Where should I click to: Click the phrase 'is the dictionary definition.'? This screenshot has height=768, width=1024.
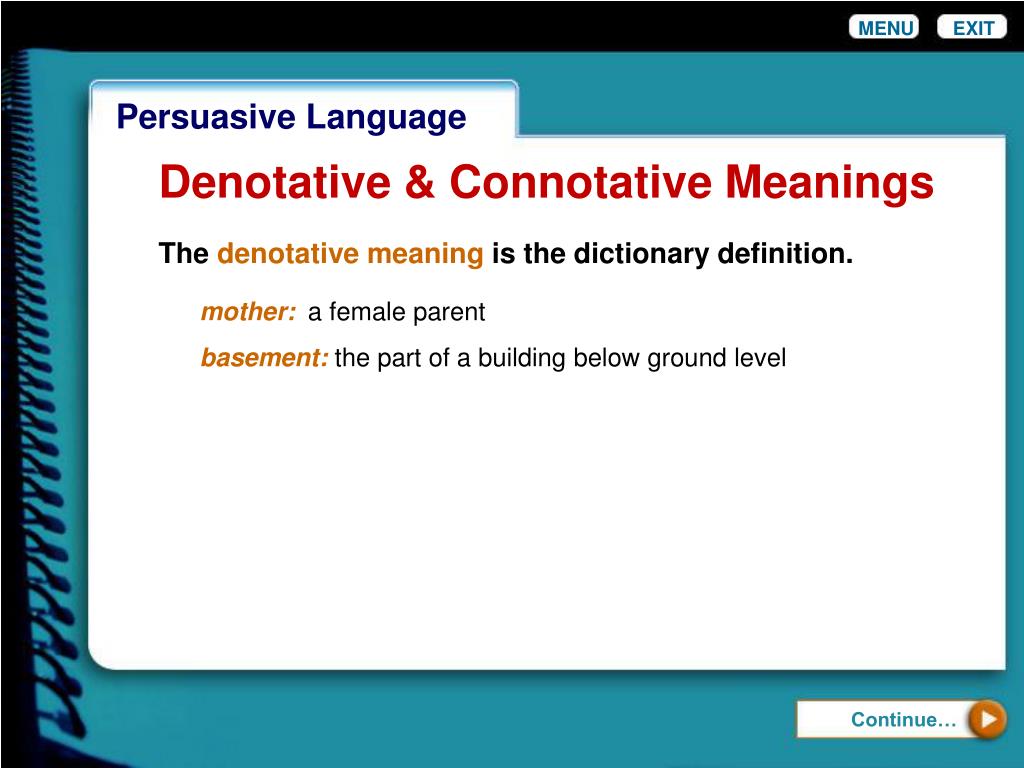672,253
